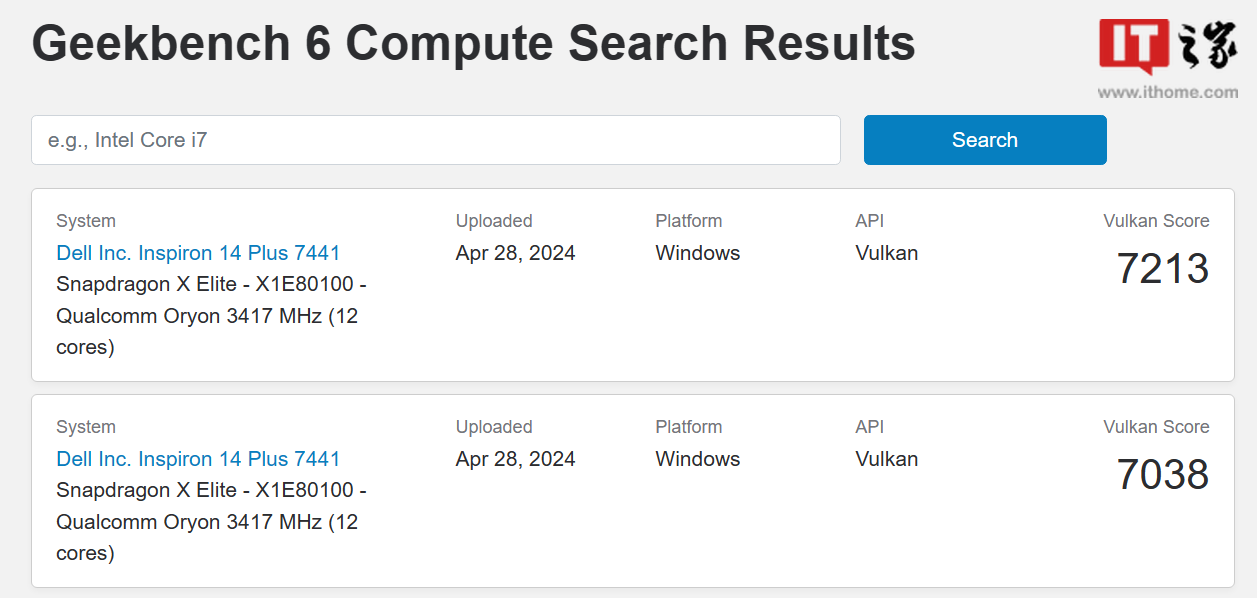This screenshot has height=598, width=1257.
Task: Select the 7038 Vulkan score value
Action: point(1162,475)
